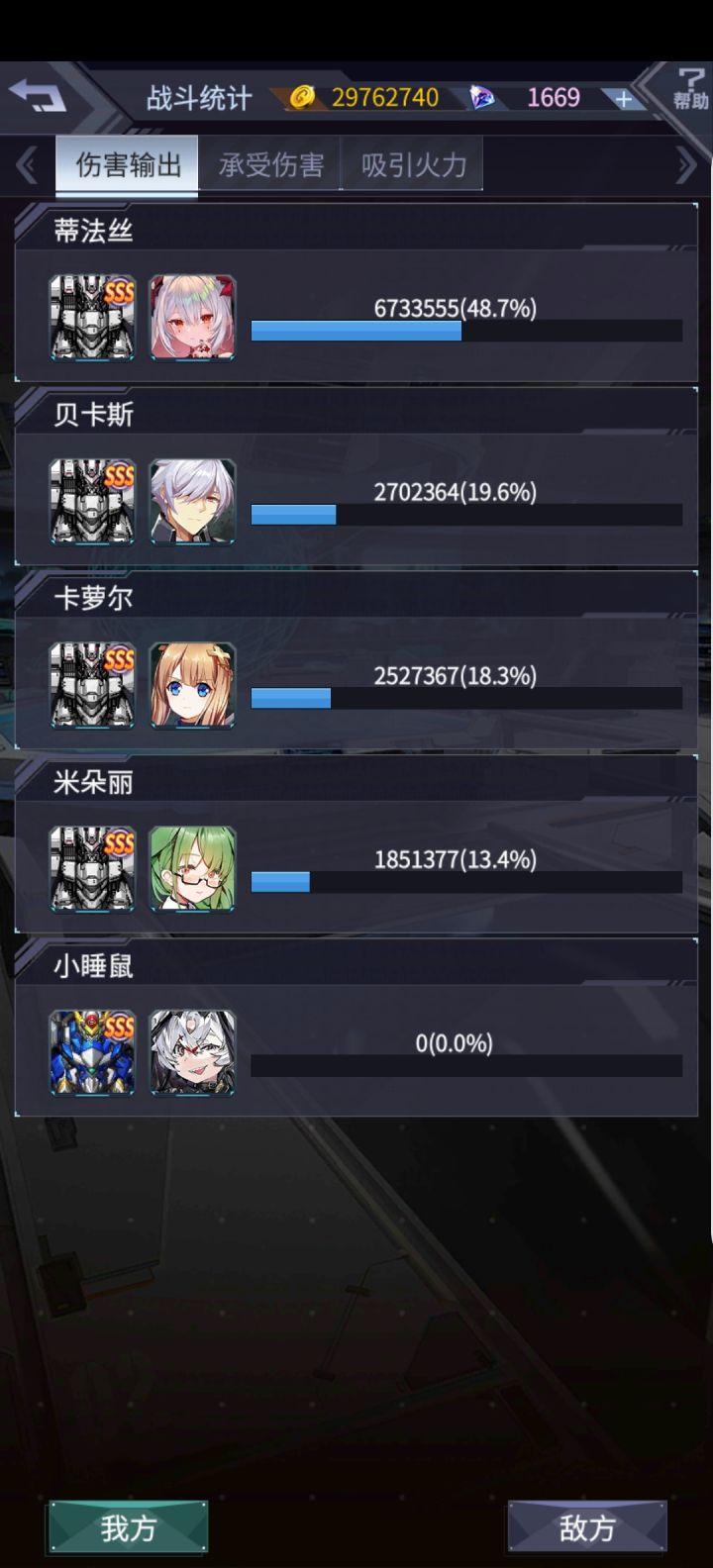Switch to the 承受伤害 tab

(270, 164)
